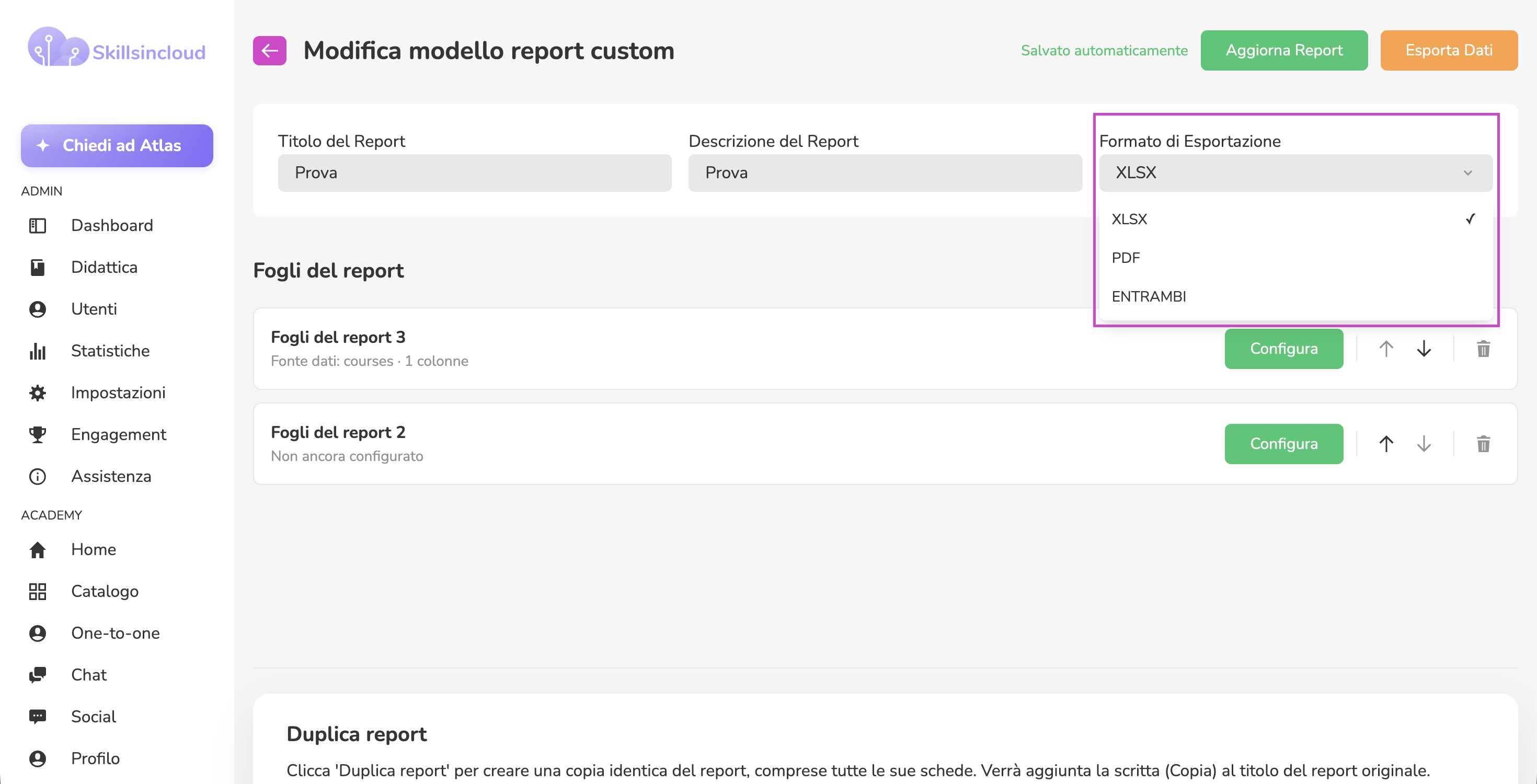Screen dimensions: 1537x784
Task: Click 'Salvato automaticamente' status text
Action: point(1104,51)
